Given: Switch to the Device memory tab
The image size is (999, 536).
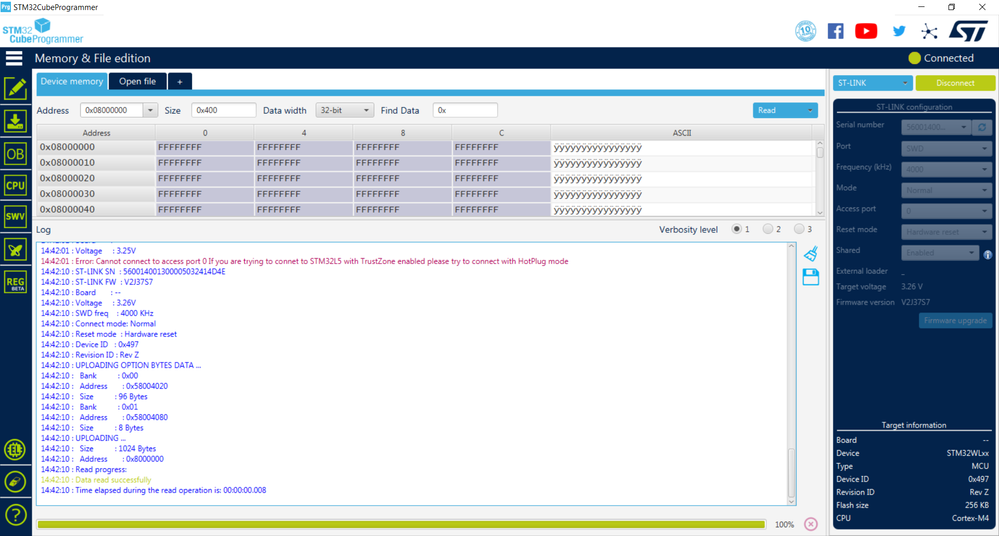Looking at the screenshot, I should tap(71, 82).
